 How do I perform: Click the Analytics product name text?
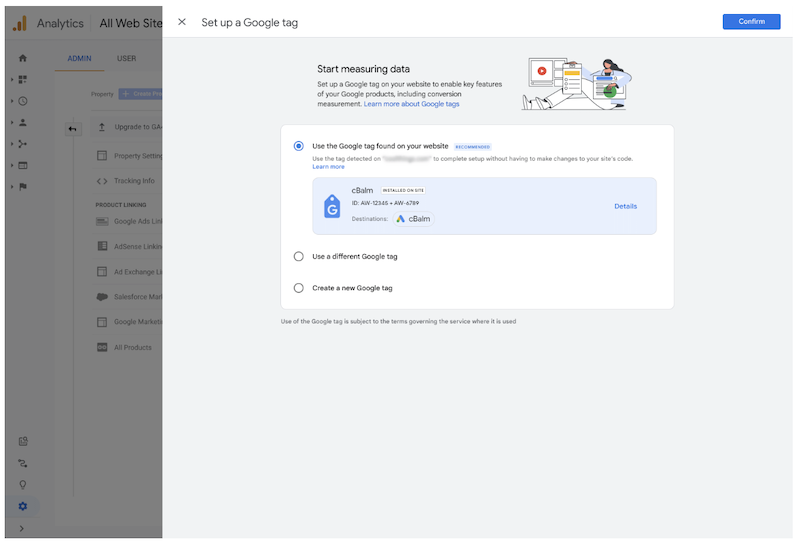60,23
